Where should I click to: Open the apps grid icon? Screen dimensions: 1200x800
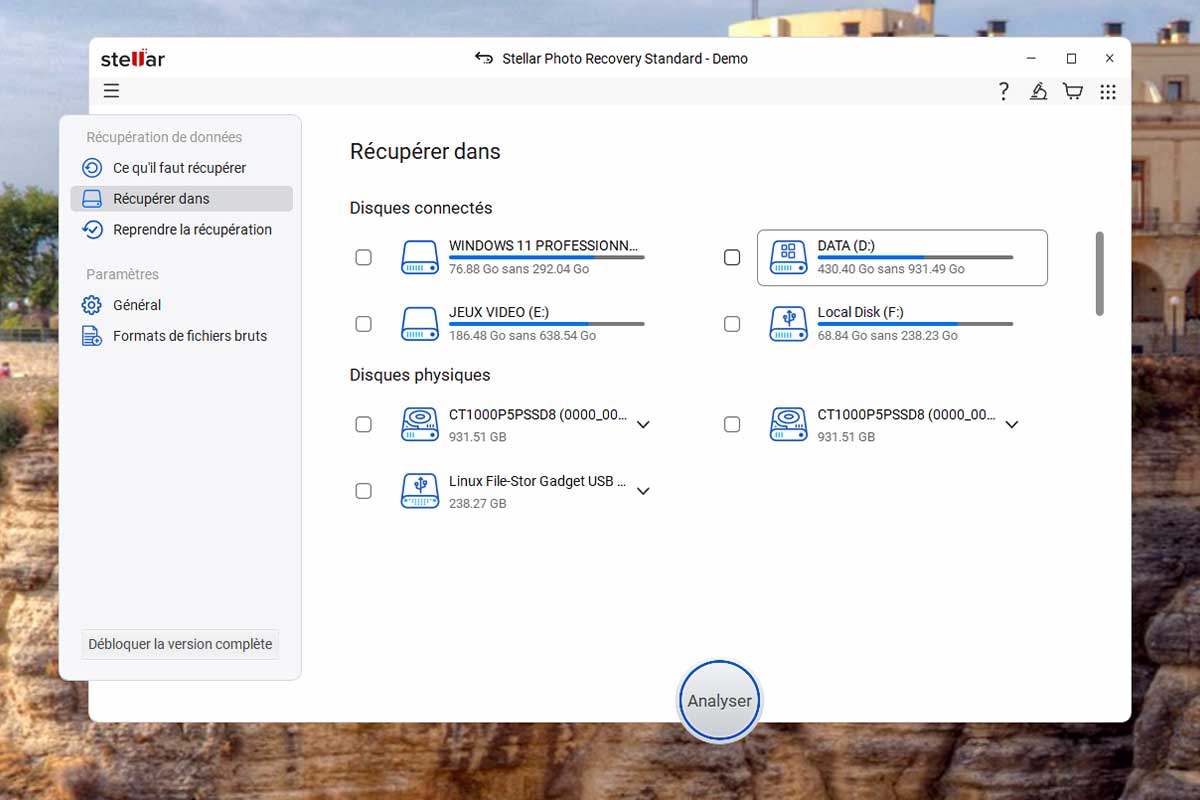1108,92
